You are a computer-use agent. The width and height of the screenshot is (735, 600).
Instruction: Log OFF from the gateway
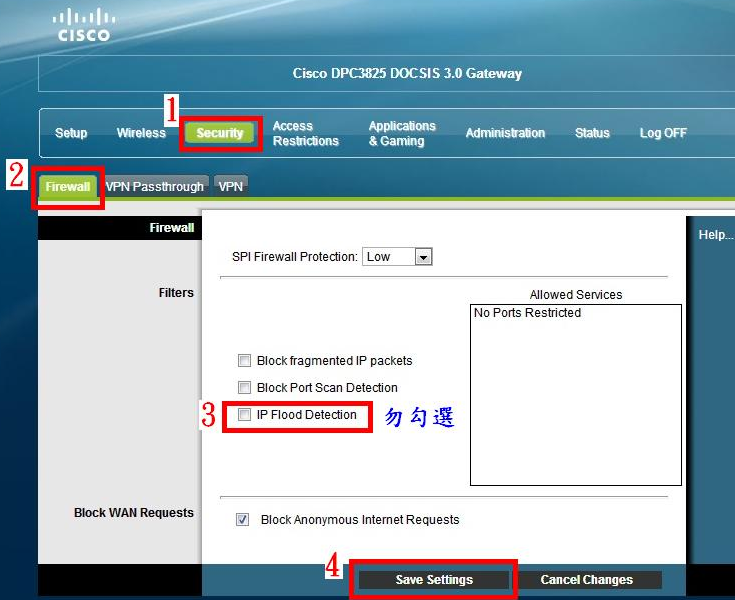point(663,133)
